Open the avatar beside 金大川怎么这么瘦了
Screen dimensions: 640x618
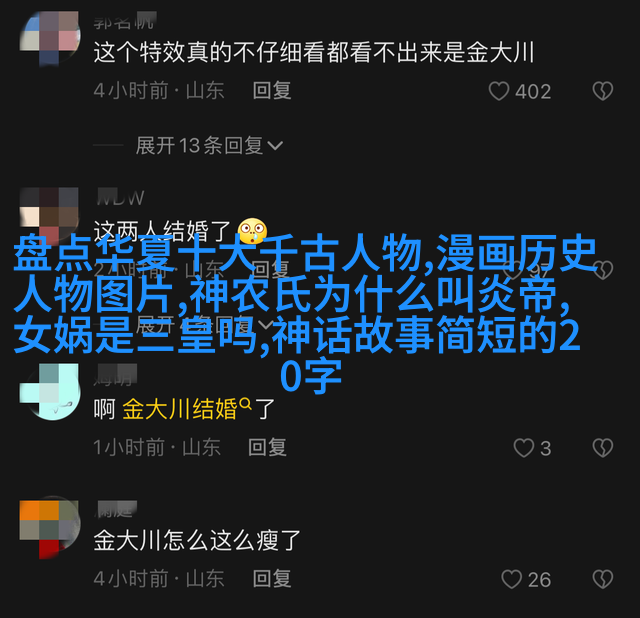pyautogui.click(x=50, y=527)
